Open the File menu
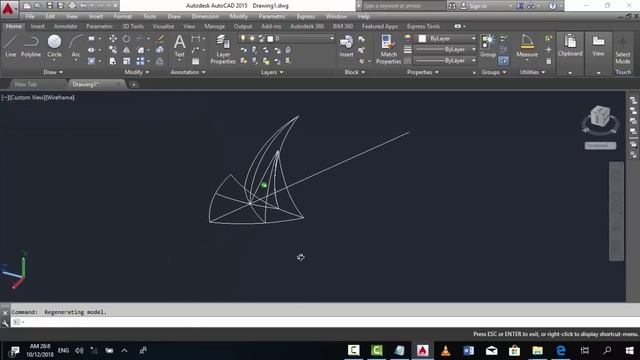The width and height of the screenshot is (640, 360). (30, 16)
